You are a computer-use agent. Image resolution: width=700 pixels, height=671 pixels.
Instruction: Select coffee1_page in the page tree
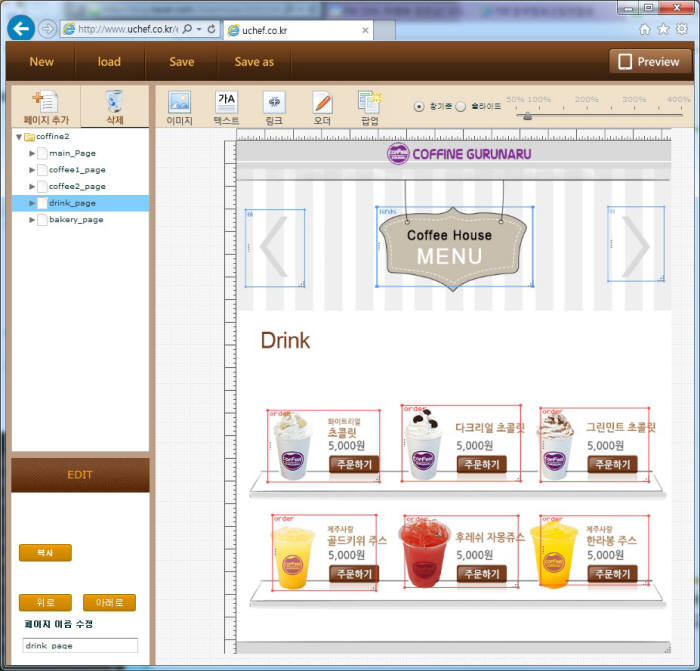pos(77,170)
